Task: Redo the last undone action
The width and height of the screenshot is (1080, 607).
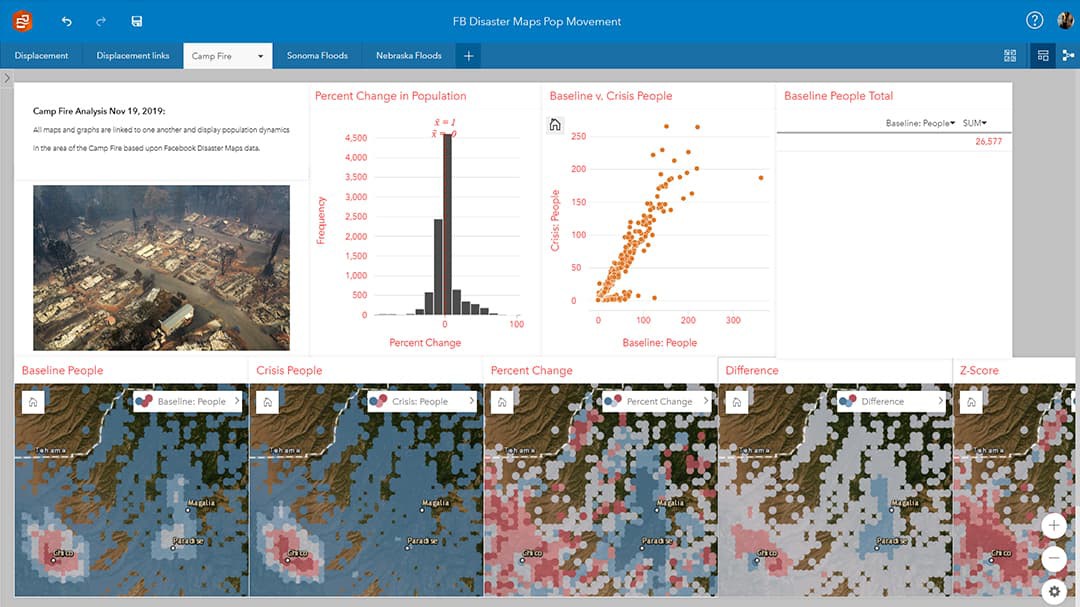Action: (x=101, y=21)
